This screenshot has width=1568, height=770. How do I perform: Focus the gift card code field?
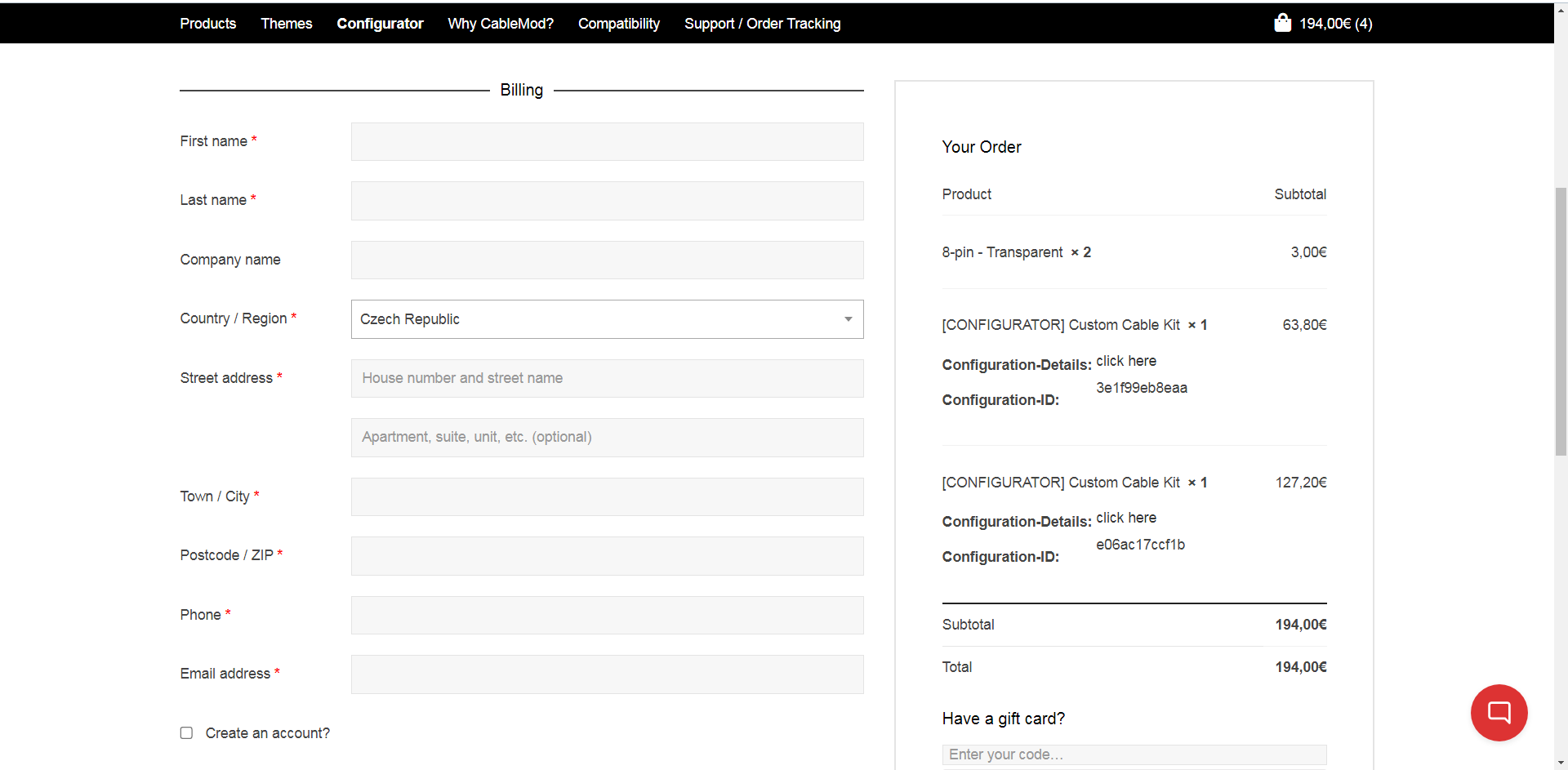tap(1134, 754)
